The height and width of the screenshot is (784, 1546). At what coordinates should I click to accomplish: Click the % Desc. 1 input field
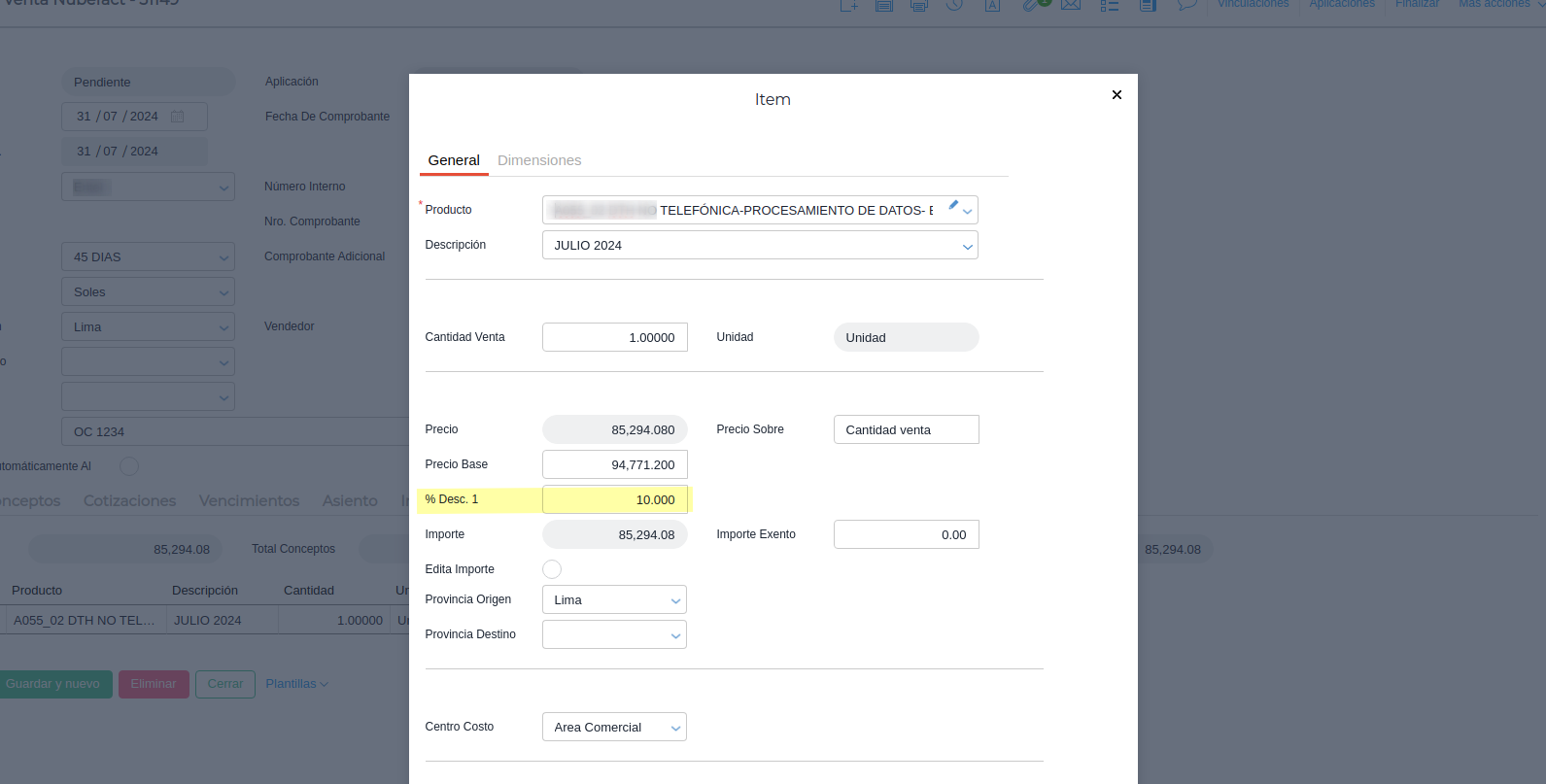click(x=614, y=499)
